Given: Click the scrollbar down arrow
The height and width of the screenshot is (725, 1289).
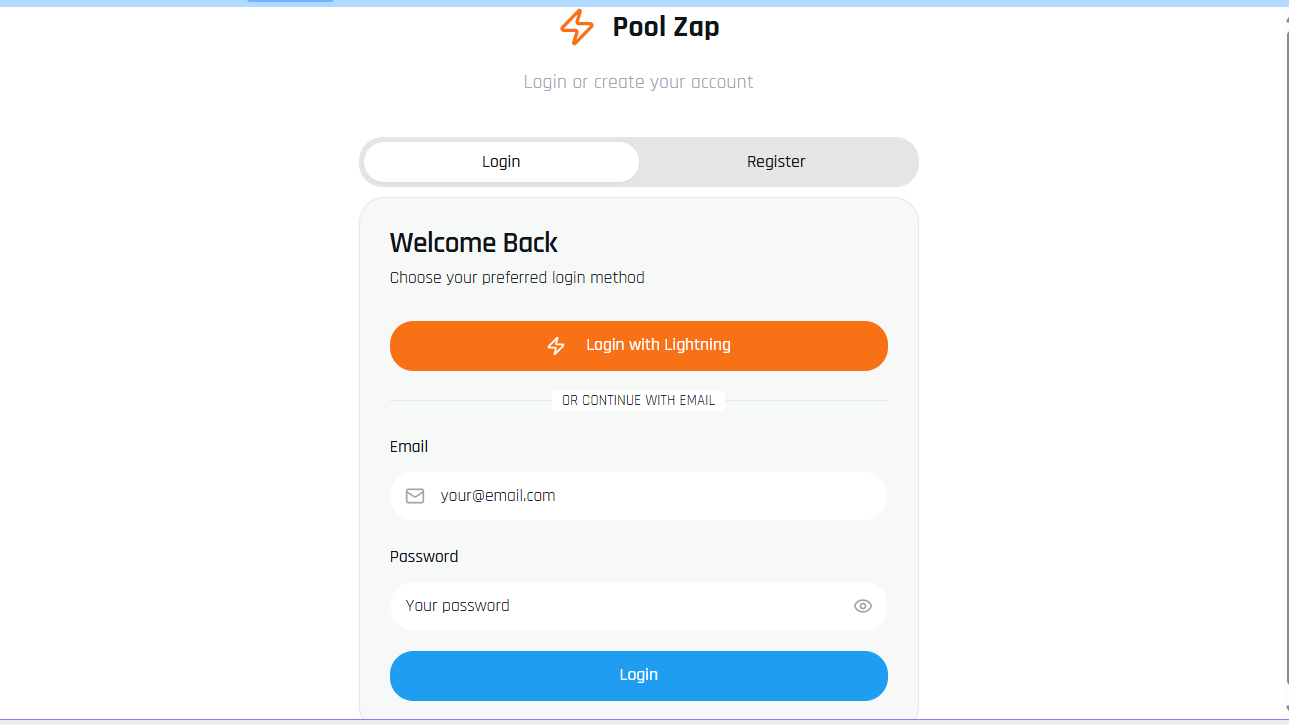Looking at the screenshot, I should [1285, 709].
